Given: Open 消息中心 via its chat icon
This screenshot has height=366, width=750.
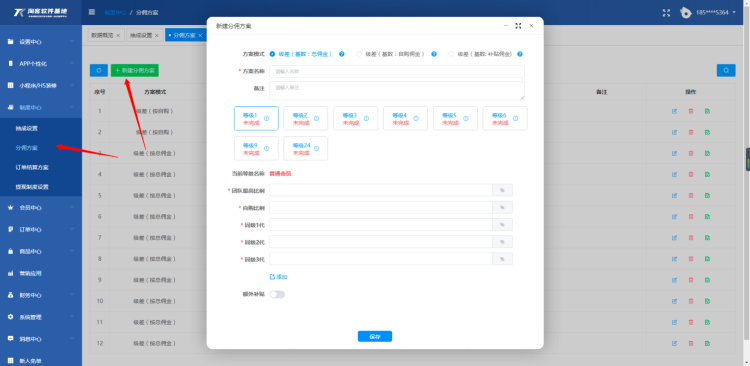Looking at the screenshot, I should tap(11, 339).
